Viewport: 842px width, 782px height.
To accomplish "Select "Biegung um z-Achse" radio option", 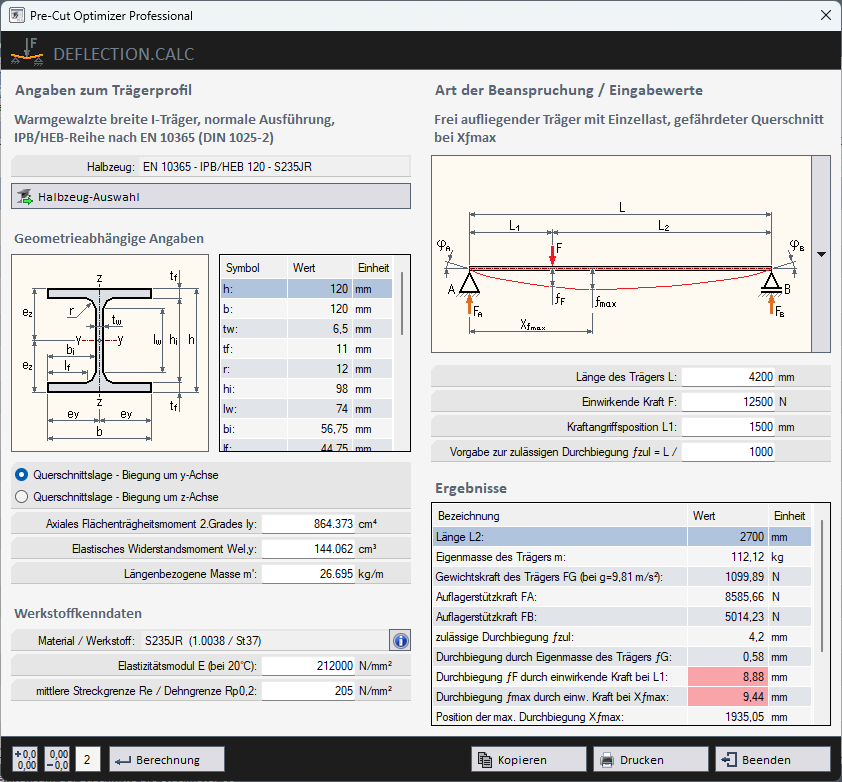I will 19,497.
